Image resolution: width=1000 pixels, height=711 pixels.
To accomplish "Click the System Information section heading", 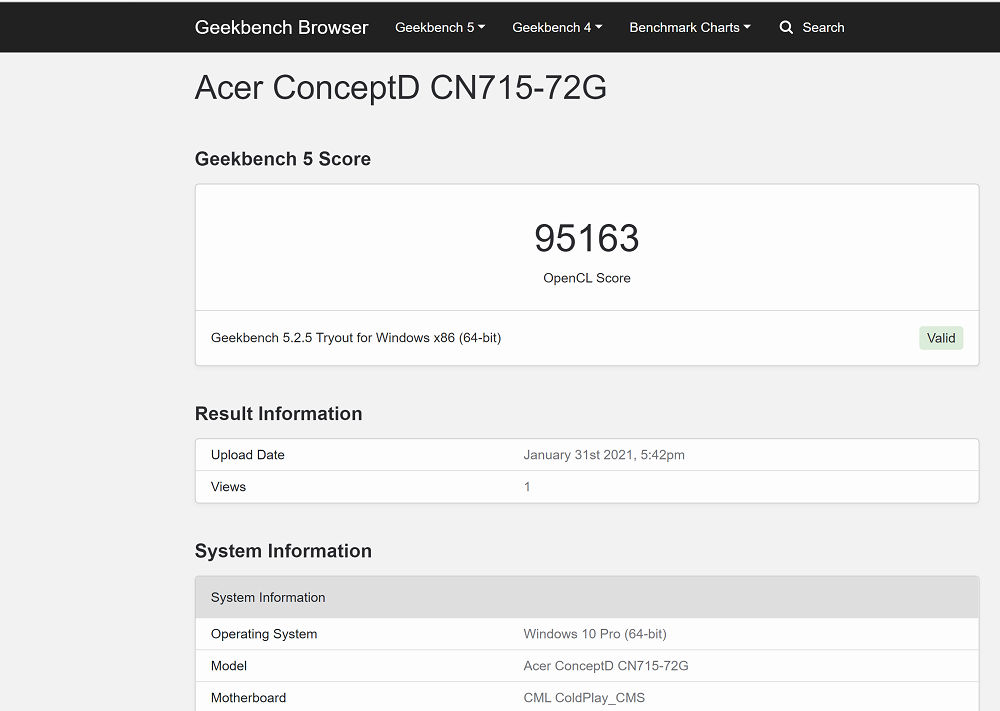I will [x=283, y=551].
